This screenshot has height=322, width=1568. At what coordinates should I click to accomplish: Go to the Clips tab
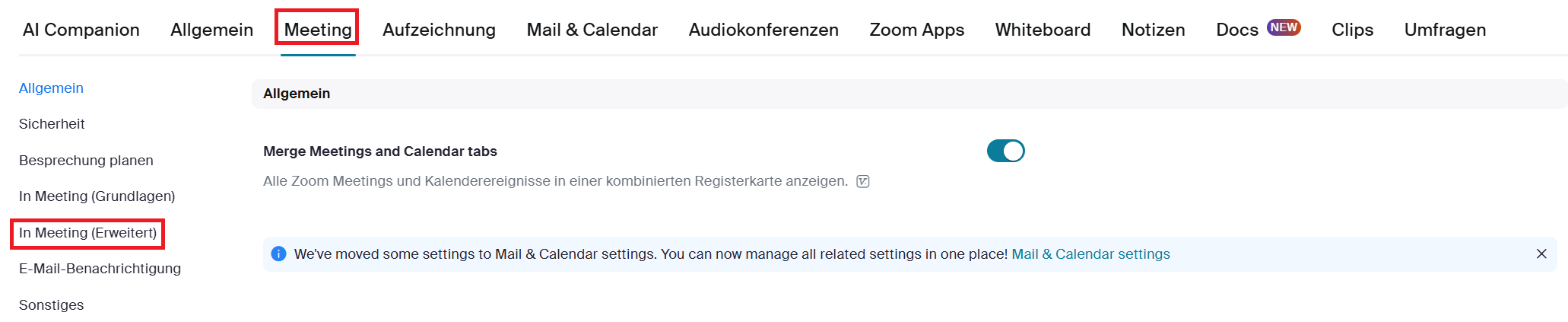(x=1352, y=30)
